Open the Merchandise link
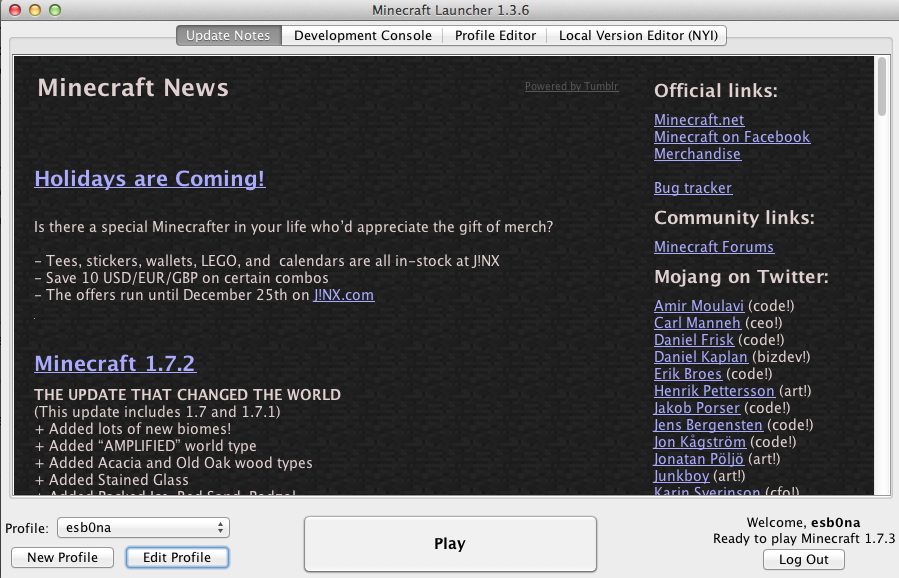The image size is (899, 578). click(x=697, y=154)
